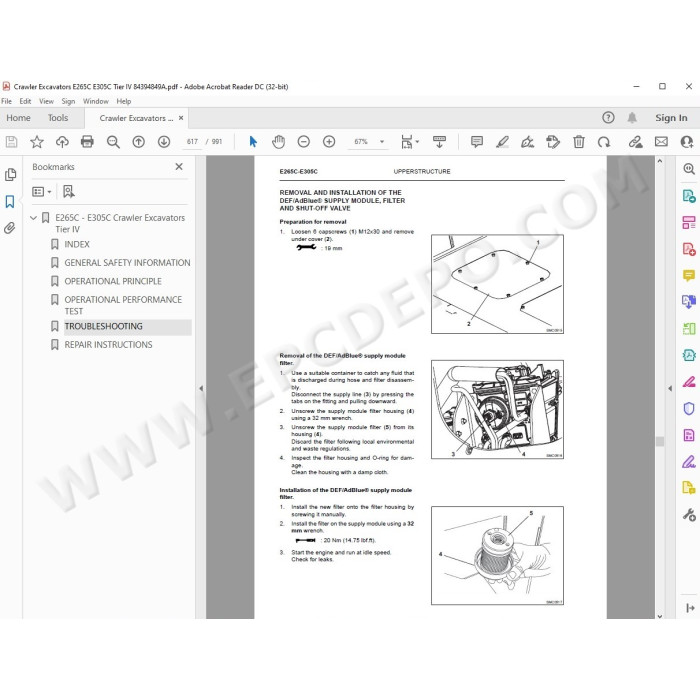Viewport: 700px width, 700px height.
Task: Open notifications bell icon
Action: coord(632,117)
